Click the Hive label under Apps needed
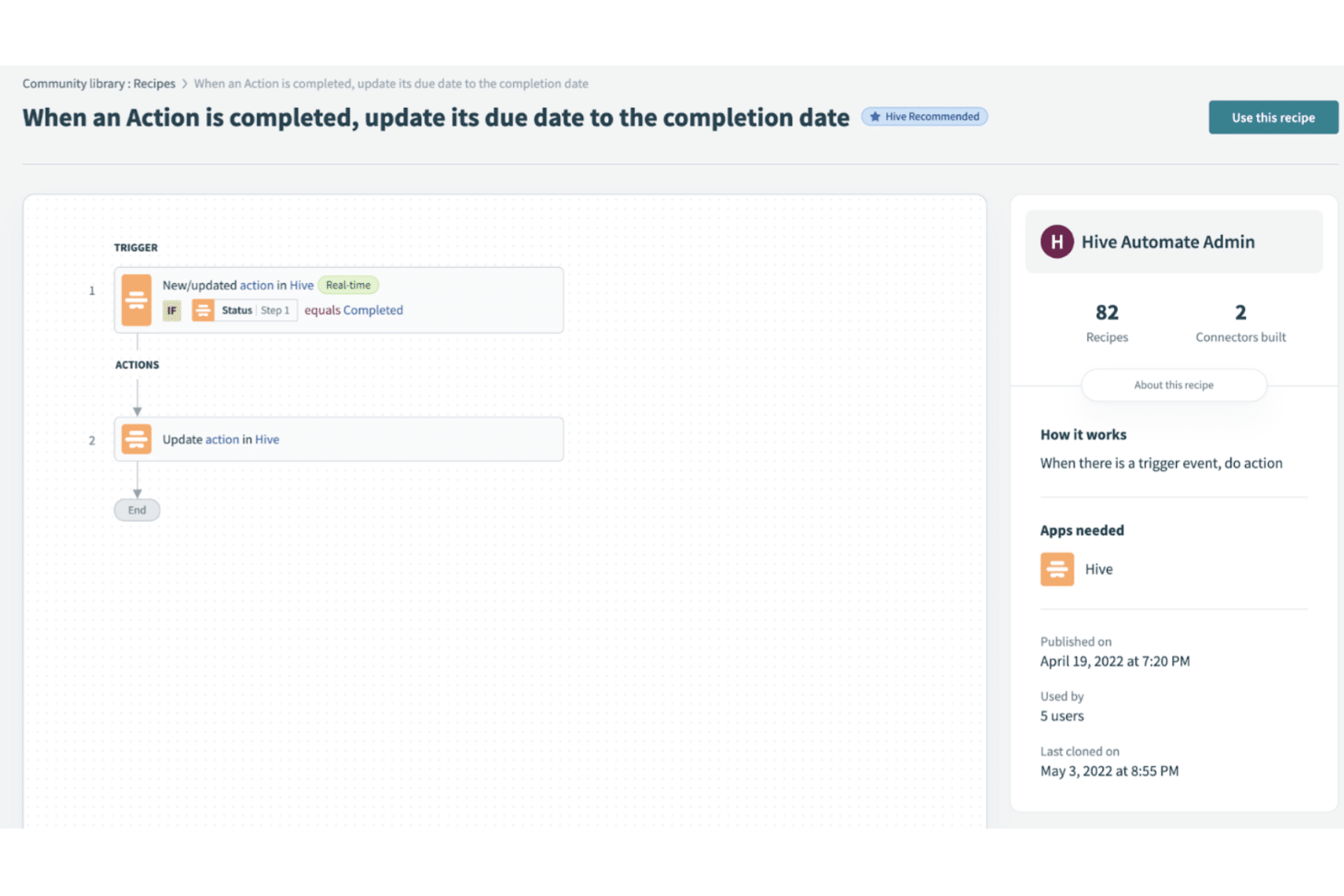This screenshot has width=1344, height=896. [1099, 569]
